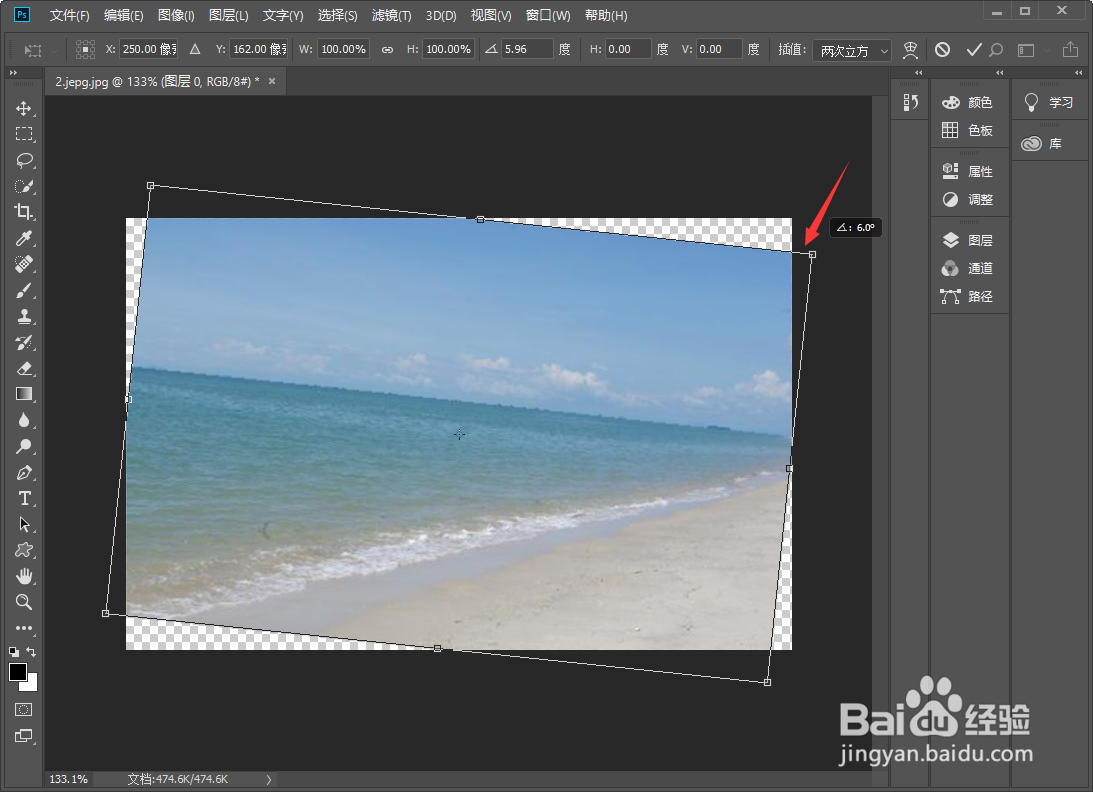Cancel the transform
Image resolution: width=1093 pixels, height=792 pixels.
(x=942, y=50)
